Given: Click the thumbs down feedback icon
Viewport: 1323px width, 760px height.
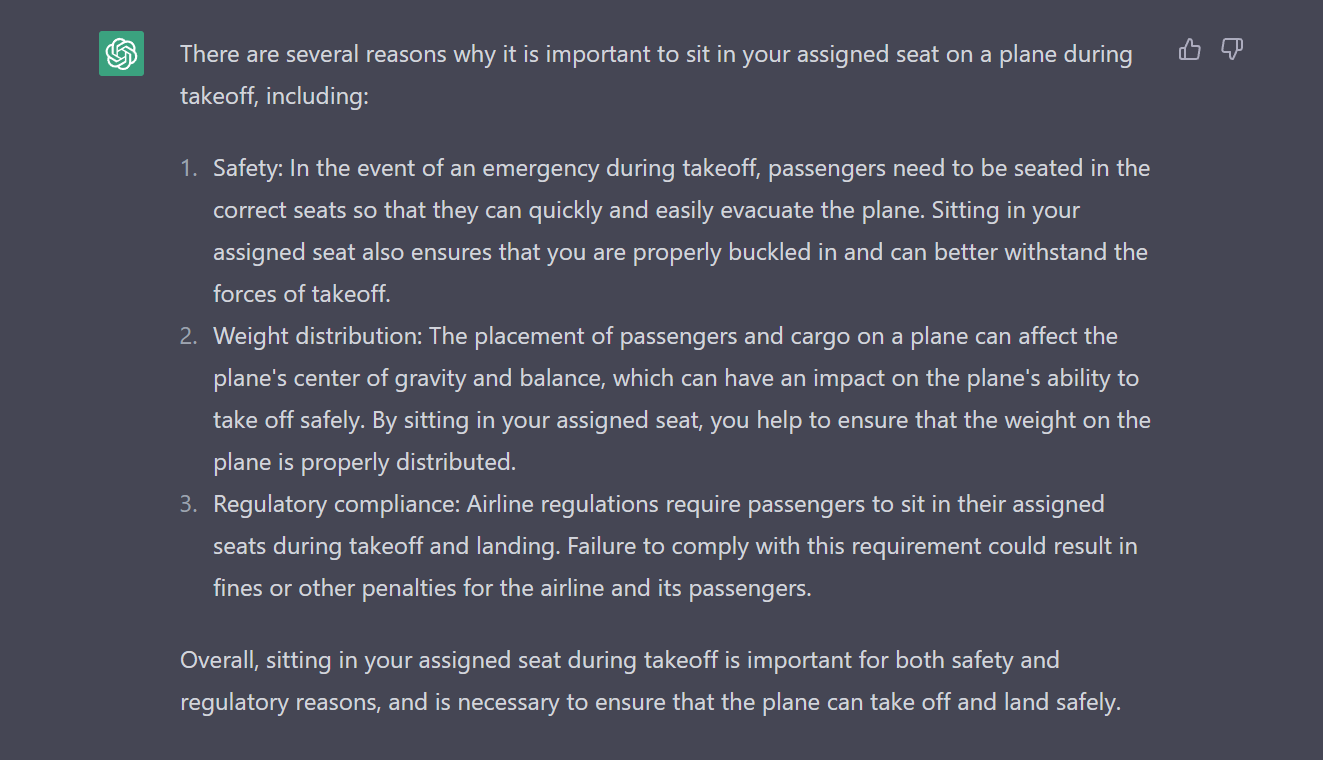Looking at the screenshot, I should coord(1232,49).
